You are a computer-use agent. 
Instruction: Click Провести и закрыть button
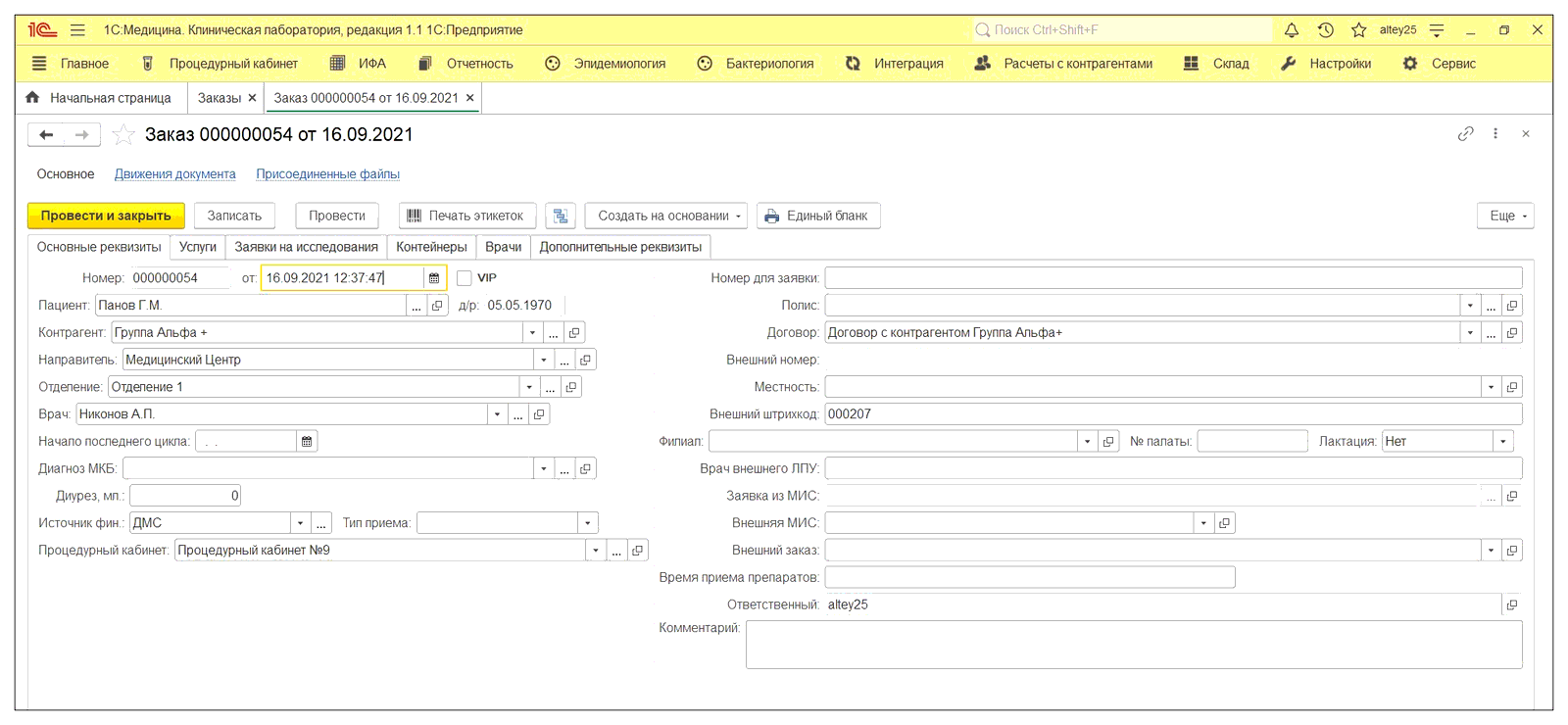coord(106,216)
